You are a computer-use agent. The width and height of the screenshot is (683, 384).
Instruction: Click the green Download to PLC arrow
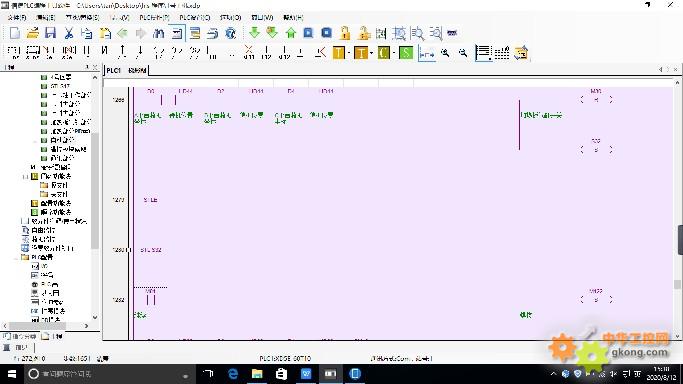click(x=254, y=33)
